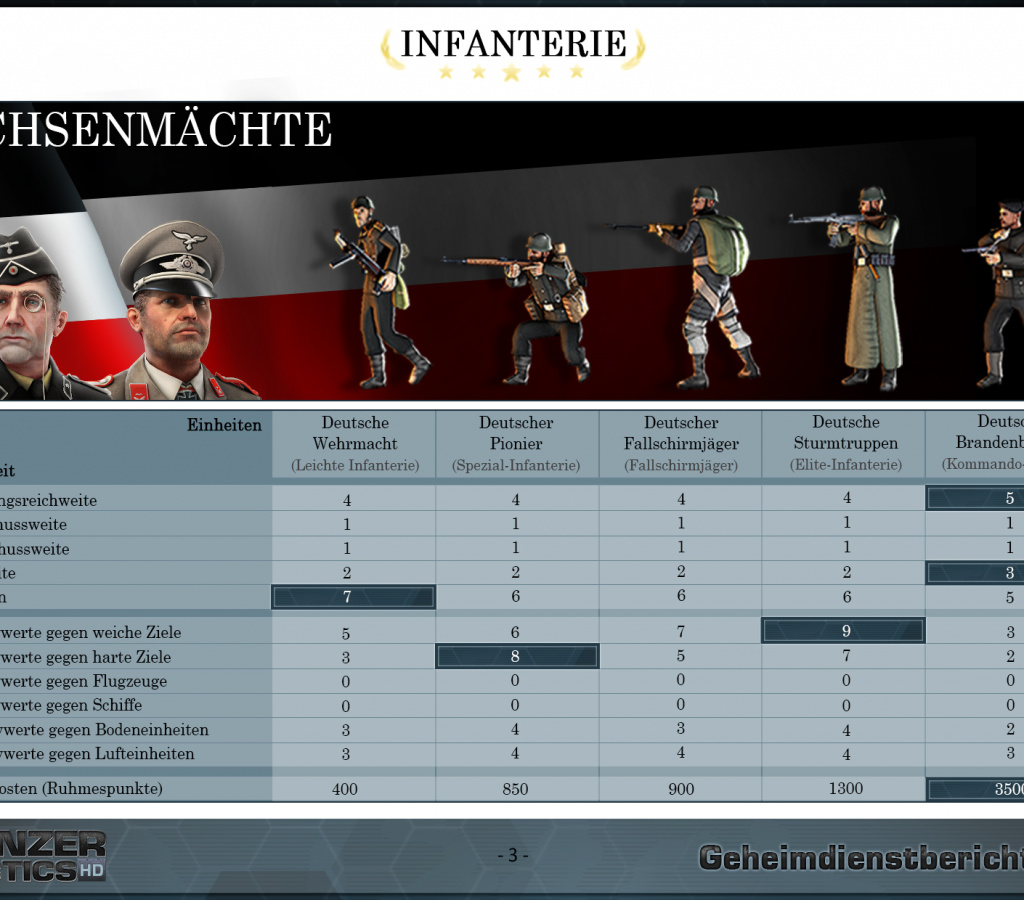The height and width of the screenshot is (900, 1024).
Task: Select the Deutscher Fallschirmjäger column name
Action: coord(681,433)
